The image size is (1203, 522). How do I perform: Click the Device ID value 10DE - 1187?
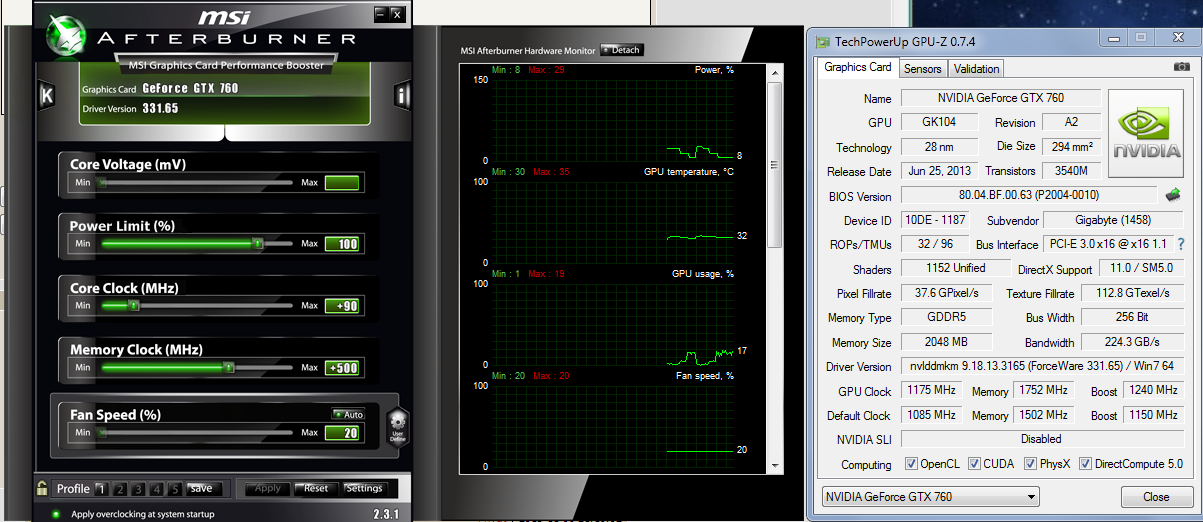(935, 220)
